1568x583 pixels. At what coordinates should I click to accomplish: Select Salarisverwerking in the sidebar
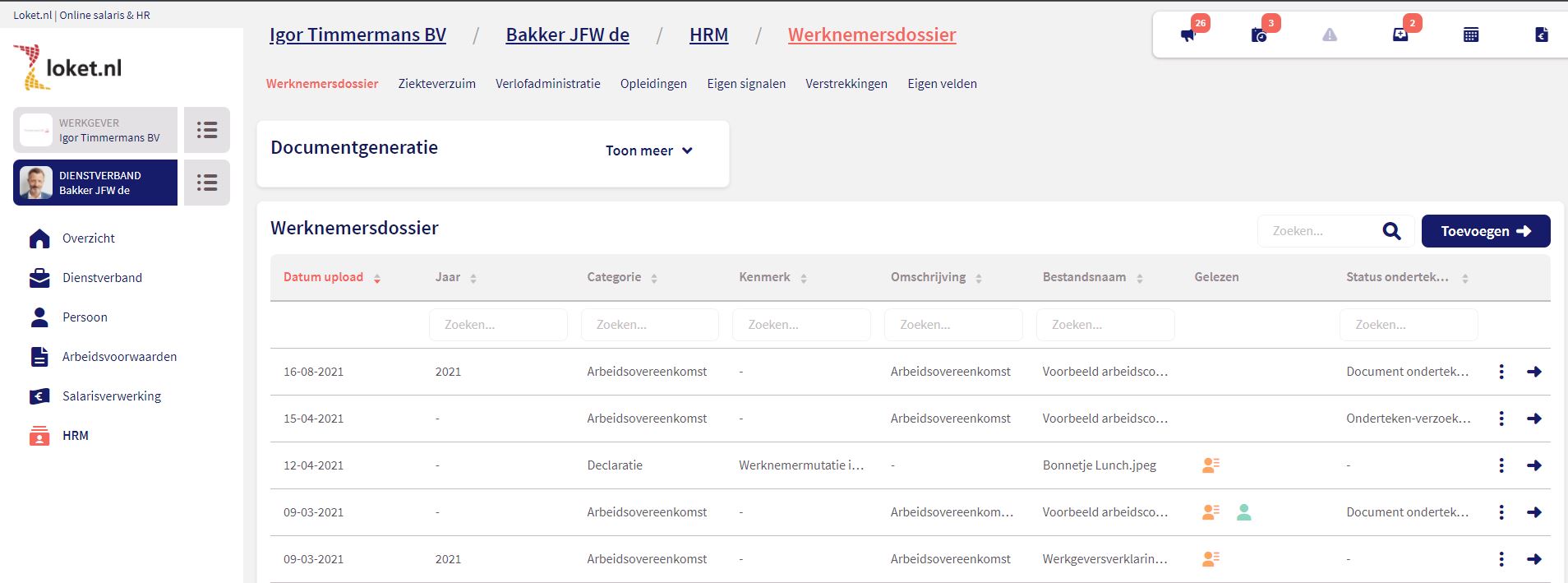point(112,396)
